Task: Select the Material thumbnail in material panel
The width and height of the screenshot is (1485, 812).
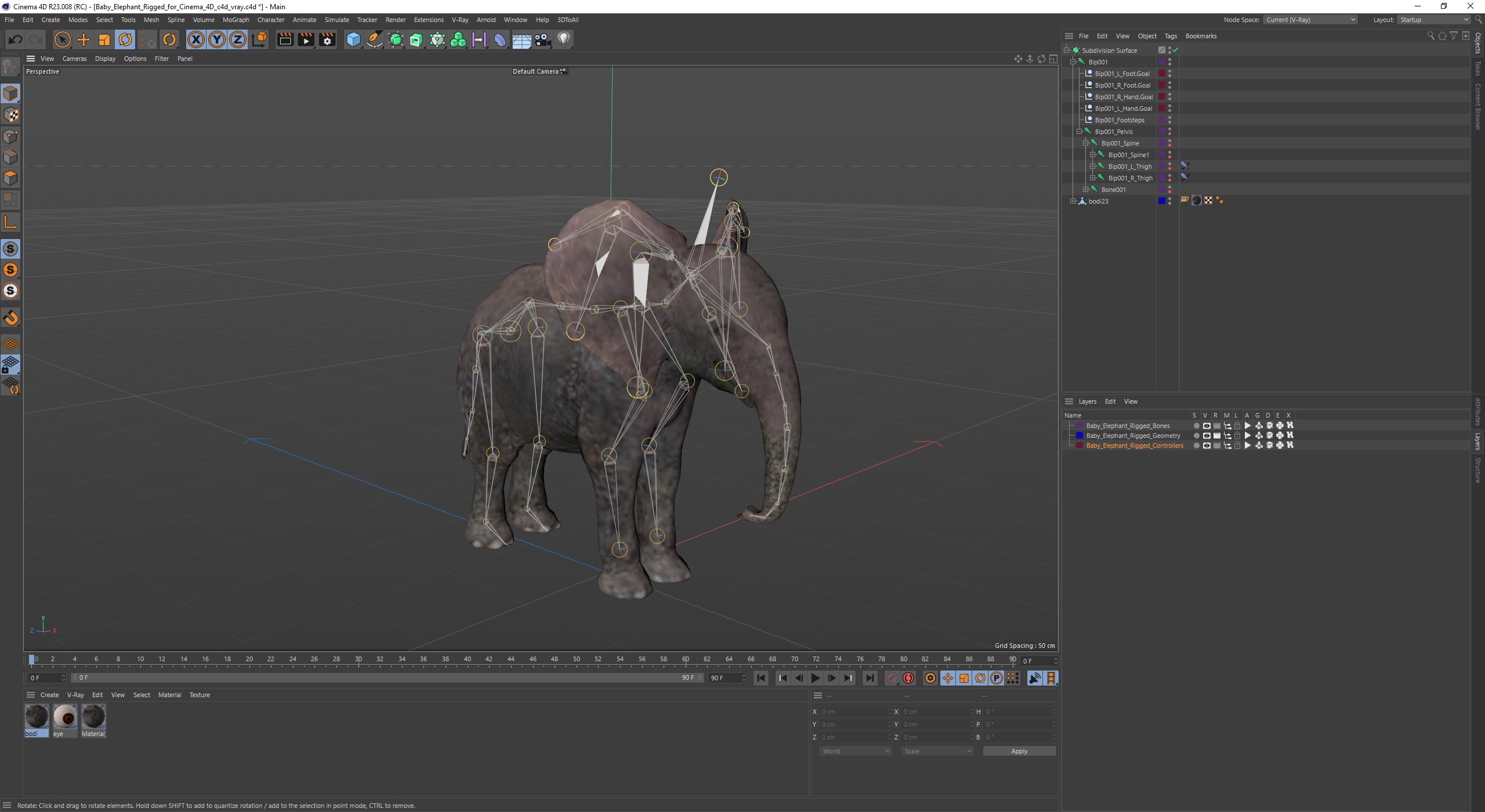Action: [x=92, y=716]
